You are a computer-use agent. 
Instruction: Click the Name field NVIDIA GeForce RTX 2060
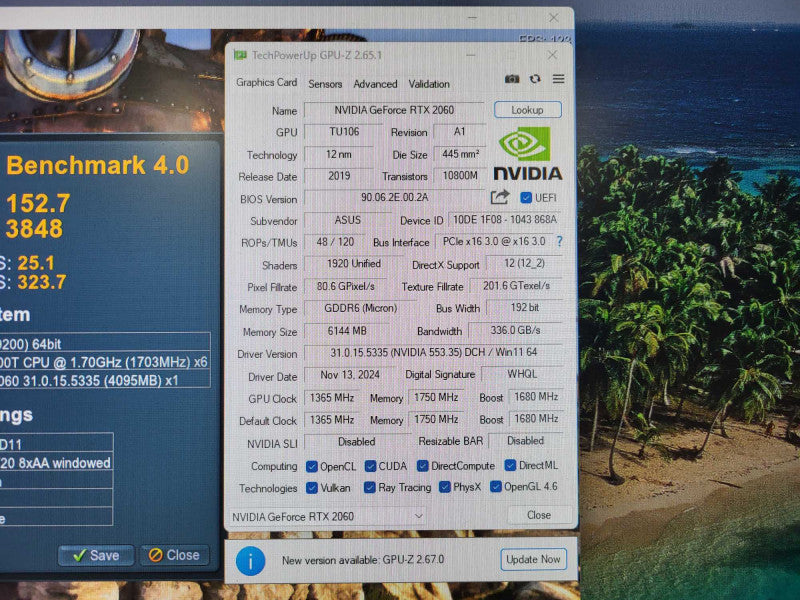coord(394,110)
